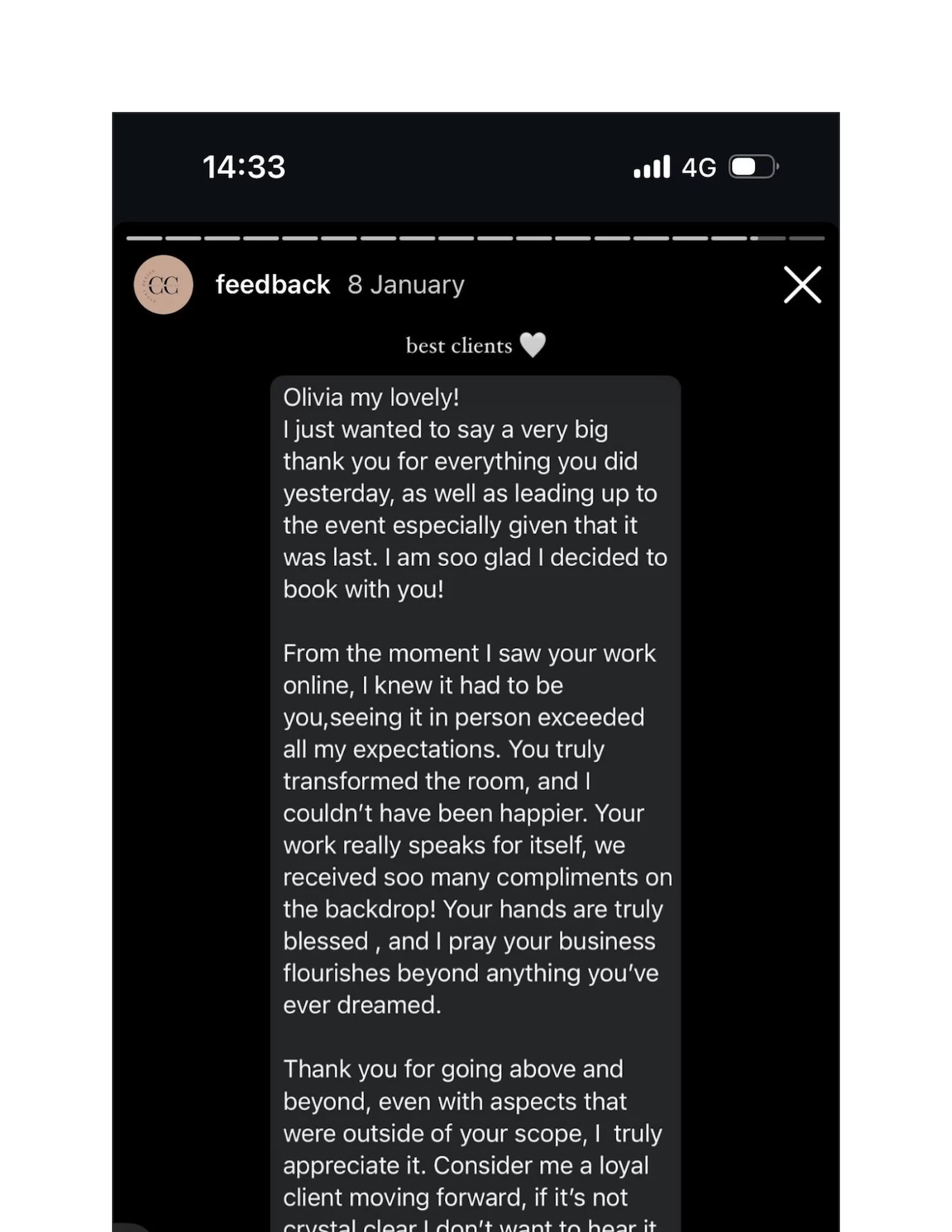Tap the "Consider me a loyal" line
Image resolution: width=952 pixels, height=1232 pixels.
click(x=541, y=1165)
